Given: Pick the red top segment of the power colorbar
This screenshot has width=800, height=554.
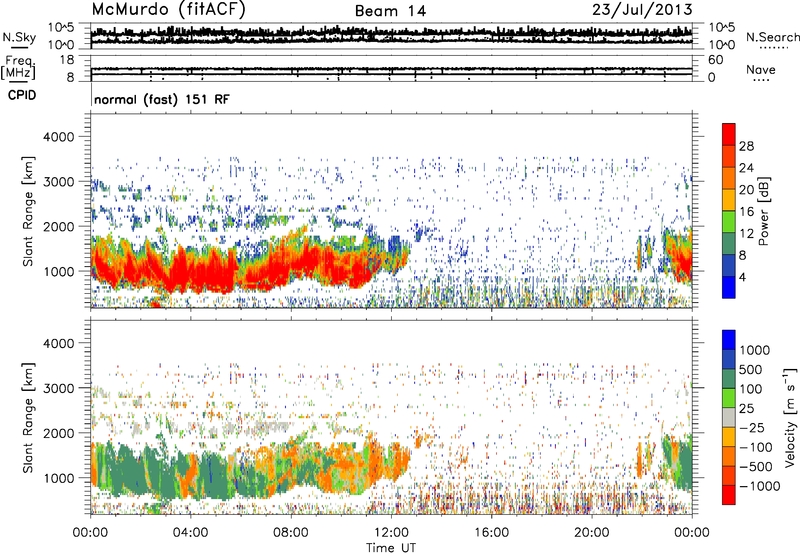Looking at the screenshot, I should 729,135.
